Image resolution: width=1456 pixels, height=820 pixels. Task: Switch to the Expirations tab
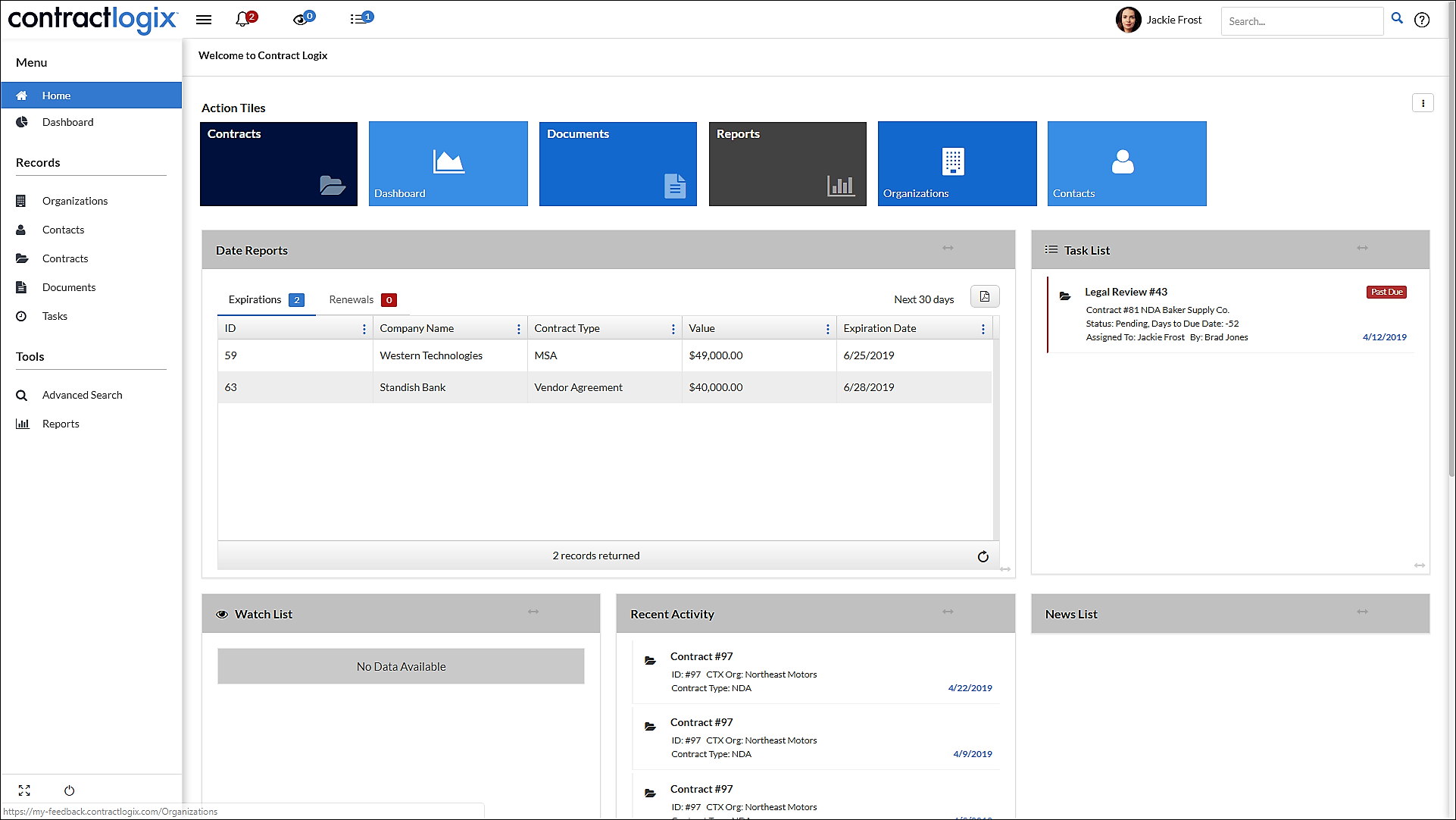[266, 299]
